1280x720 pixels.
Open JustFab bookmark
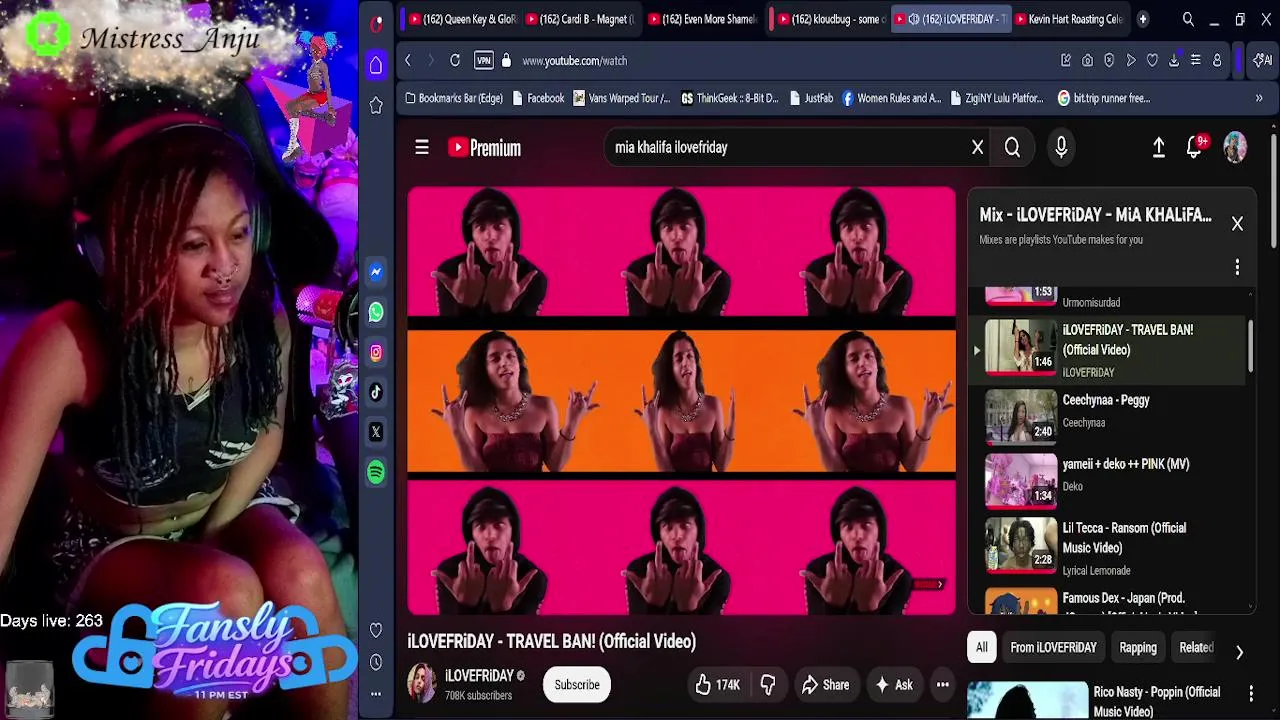(x=811, y=98)
